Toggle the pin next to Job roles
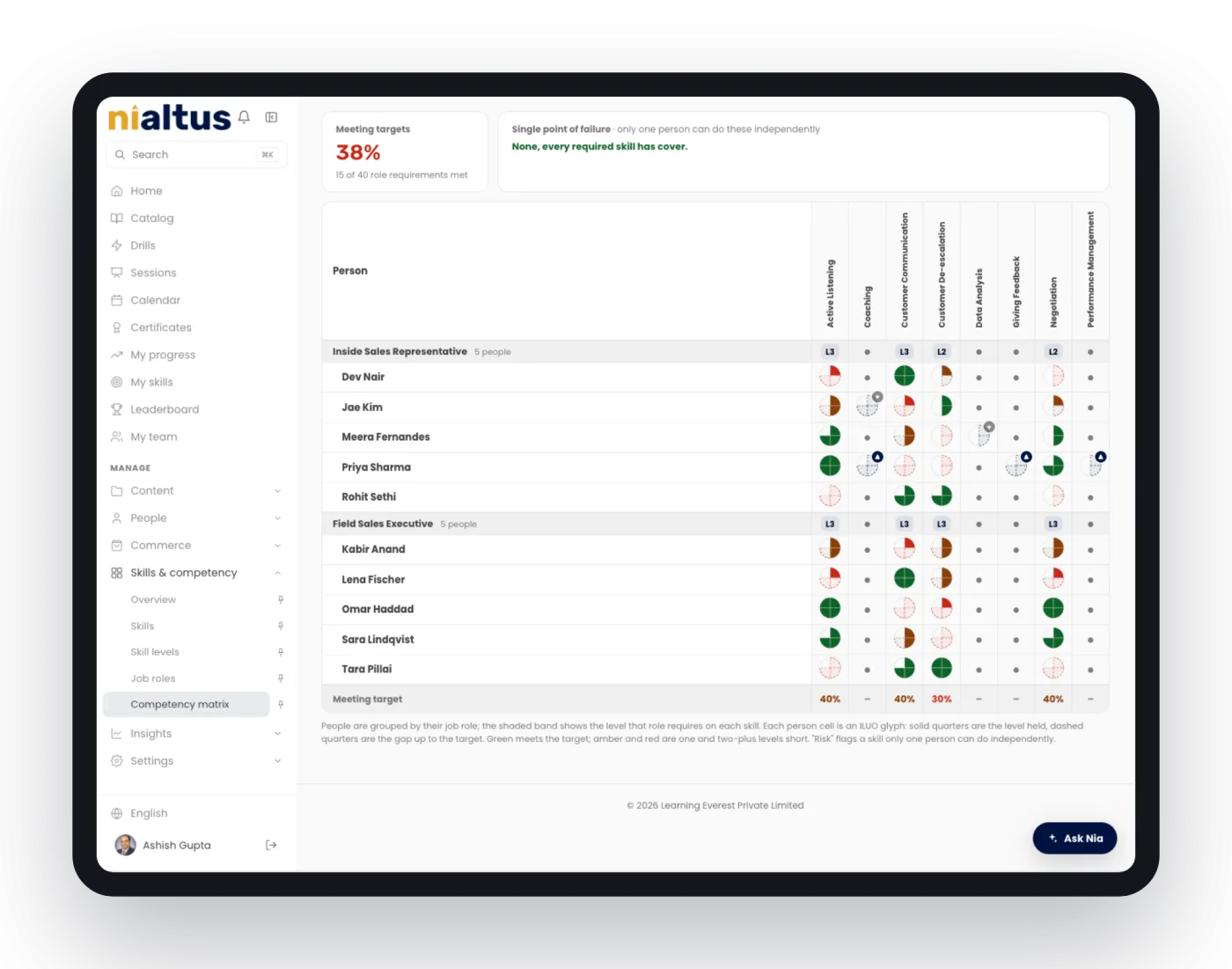The width and height of the screenshot is (1232, 969). coord(281,679)
